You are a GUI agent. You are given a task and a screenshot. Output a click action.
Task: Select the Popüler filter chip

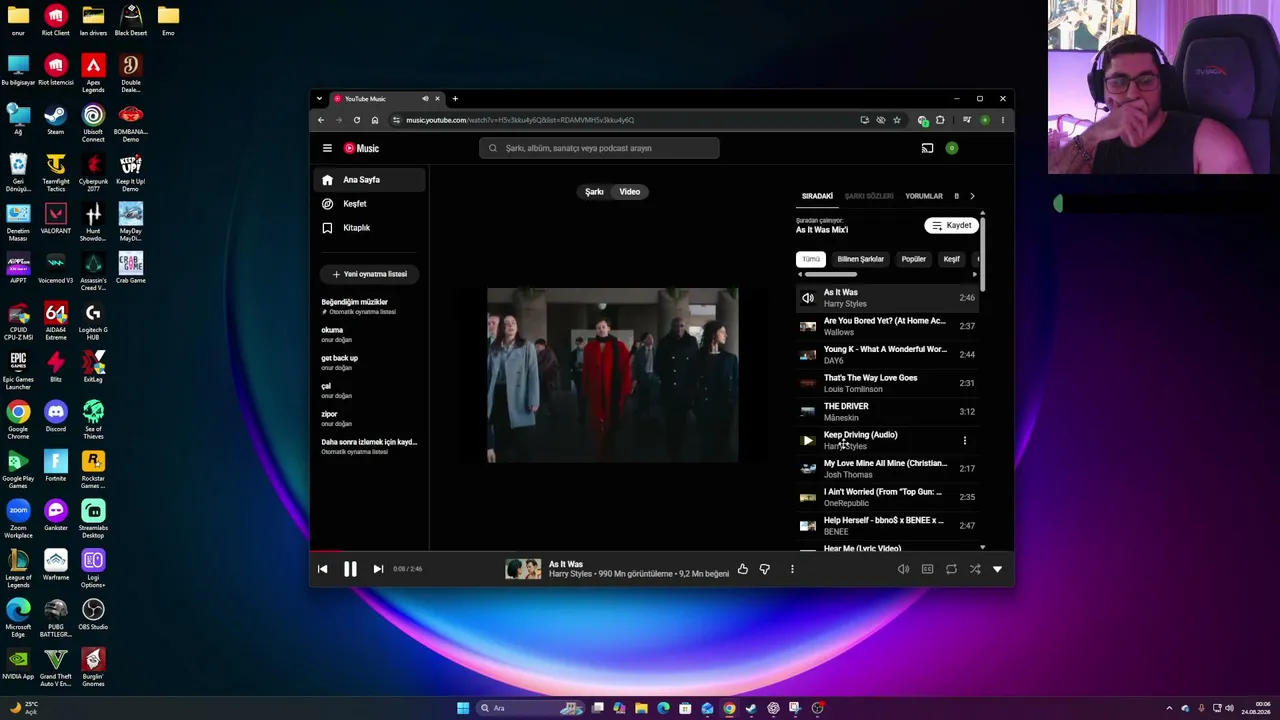pyautogui.click(x=914, y=259)
